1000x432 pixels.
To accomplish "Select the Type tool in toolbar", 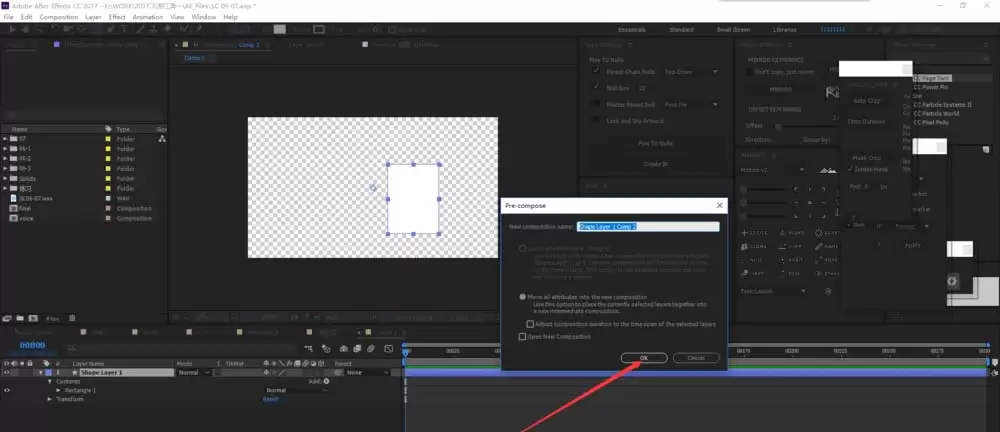I will (x=124, y=29).
